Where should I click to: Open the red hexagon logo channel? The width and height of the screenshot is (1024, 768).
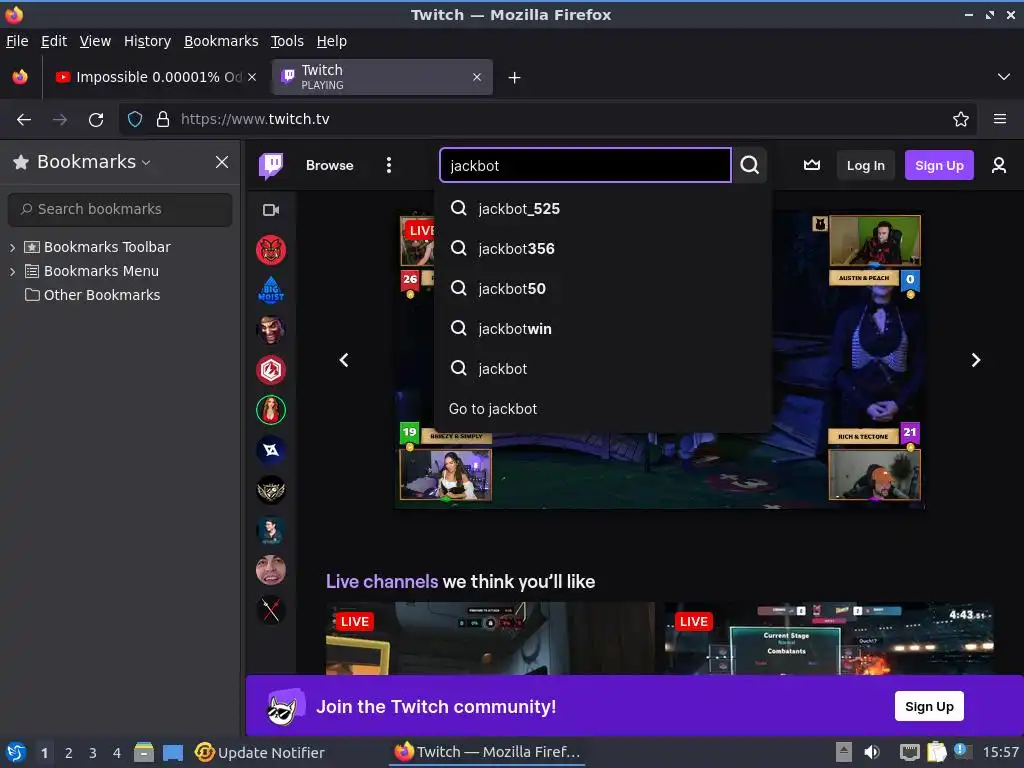click(270, 370)
